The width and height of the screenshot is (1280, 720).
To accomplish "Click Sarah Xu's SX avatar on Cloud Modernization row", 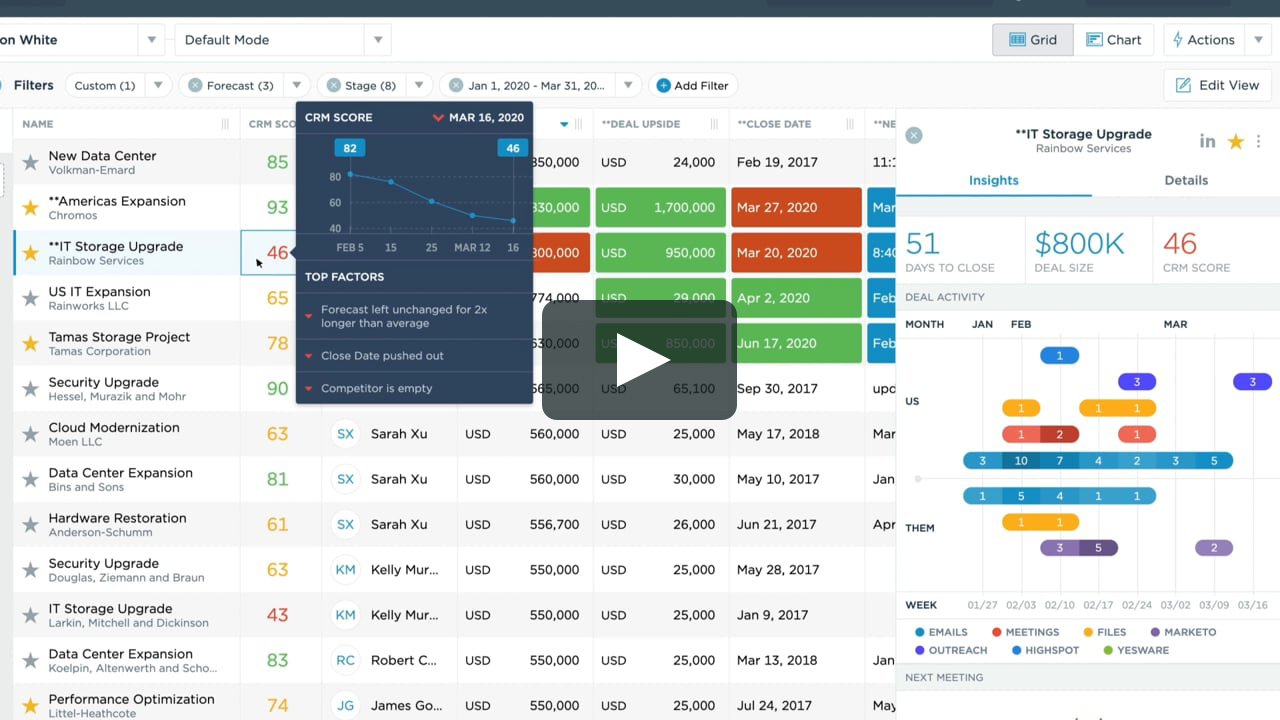I will tap(345, 434).
